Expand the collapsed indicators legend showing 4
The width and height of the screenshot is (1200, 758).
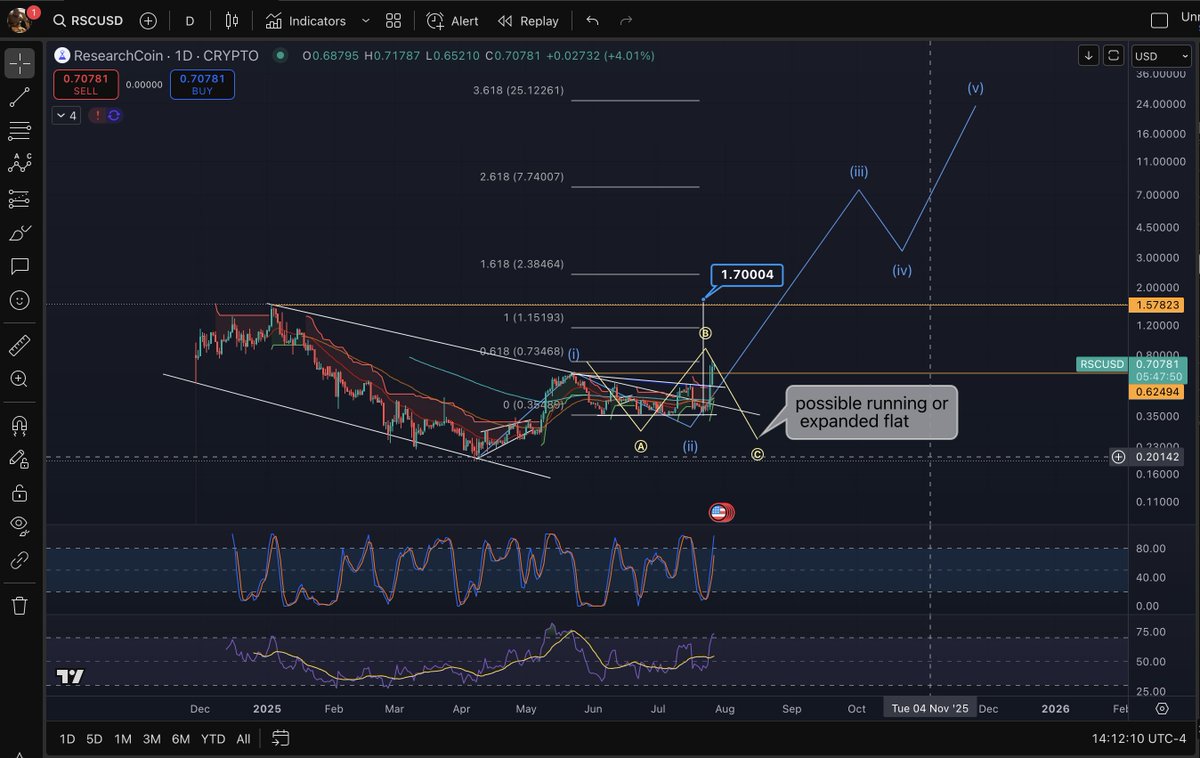pos(67,115)
